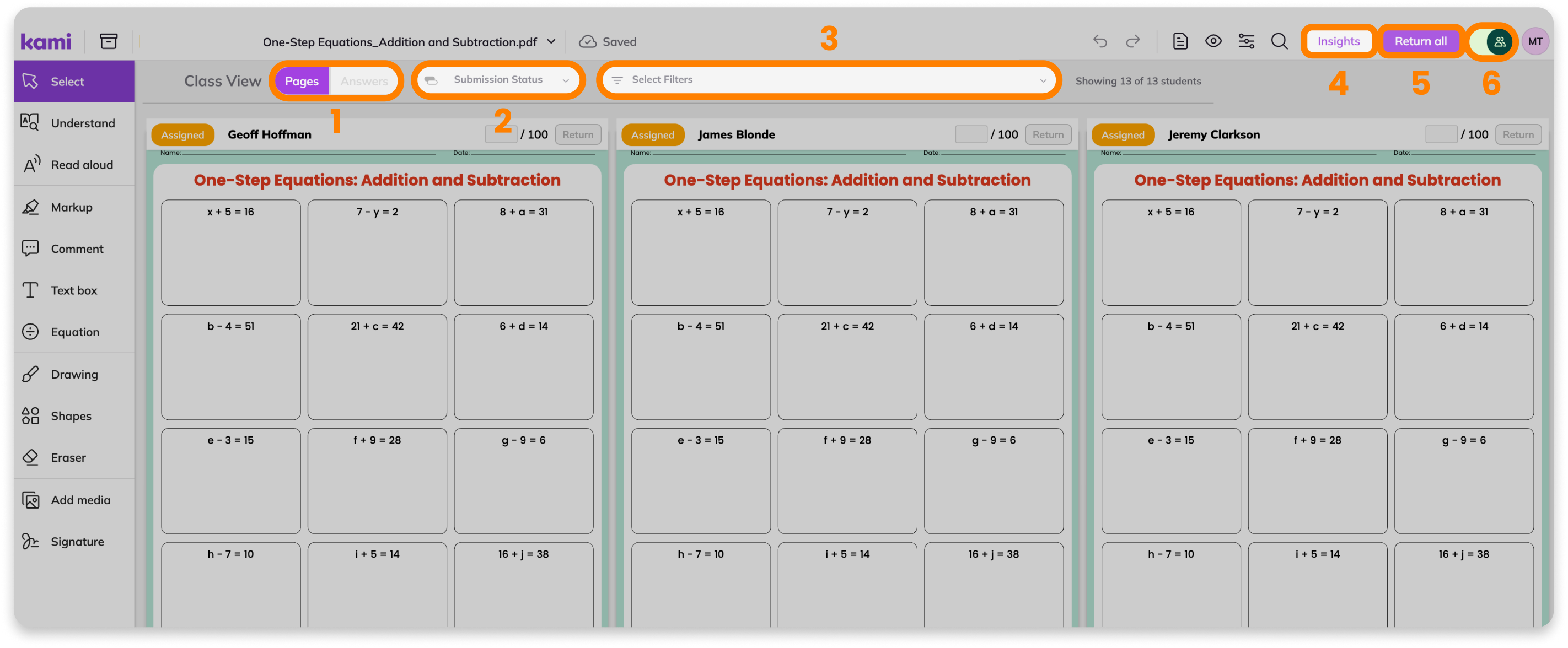Select the Shapes tool

coord(74,415)
